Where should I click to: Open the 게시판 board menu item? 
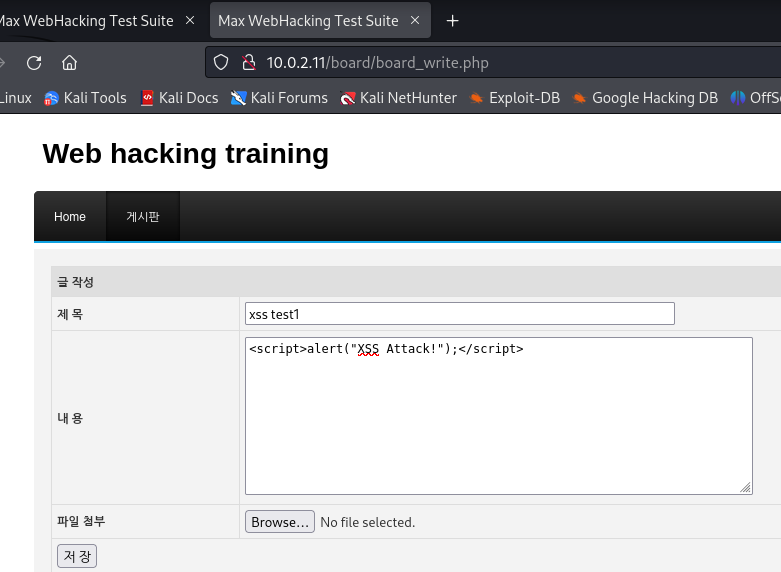point(143,217)
